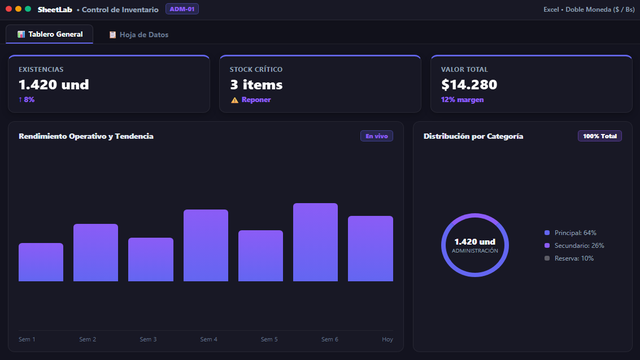Select the Sem 1 bar in the chart
This screenshot has width=640, height=360.
(41, 262)
